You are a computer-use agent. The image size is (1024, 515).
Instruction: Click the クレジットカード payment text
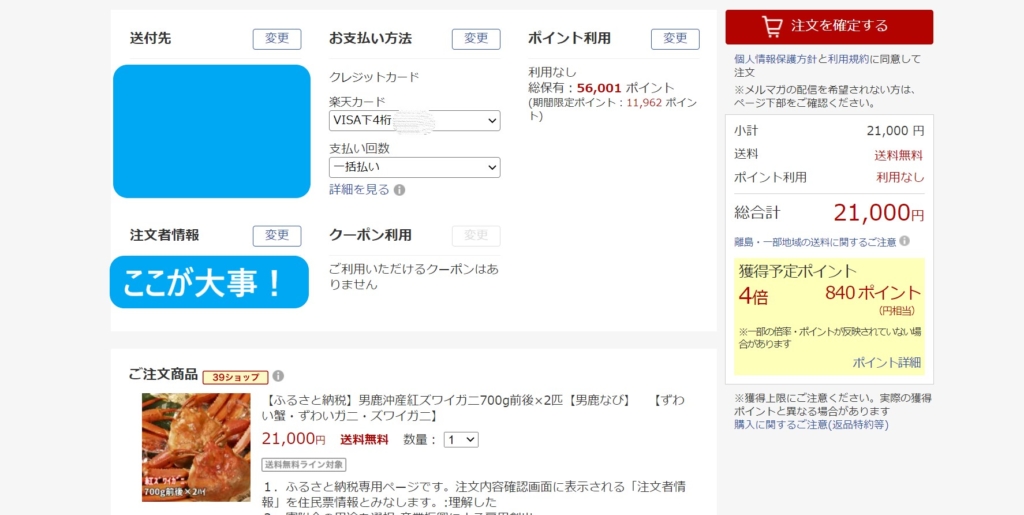click(374, 78)
